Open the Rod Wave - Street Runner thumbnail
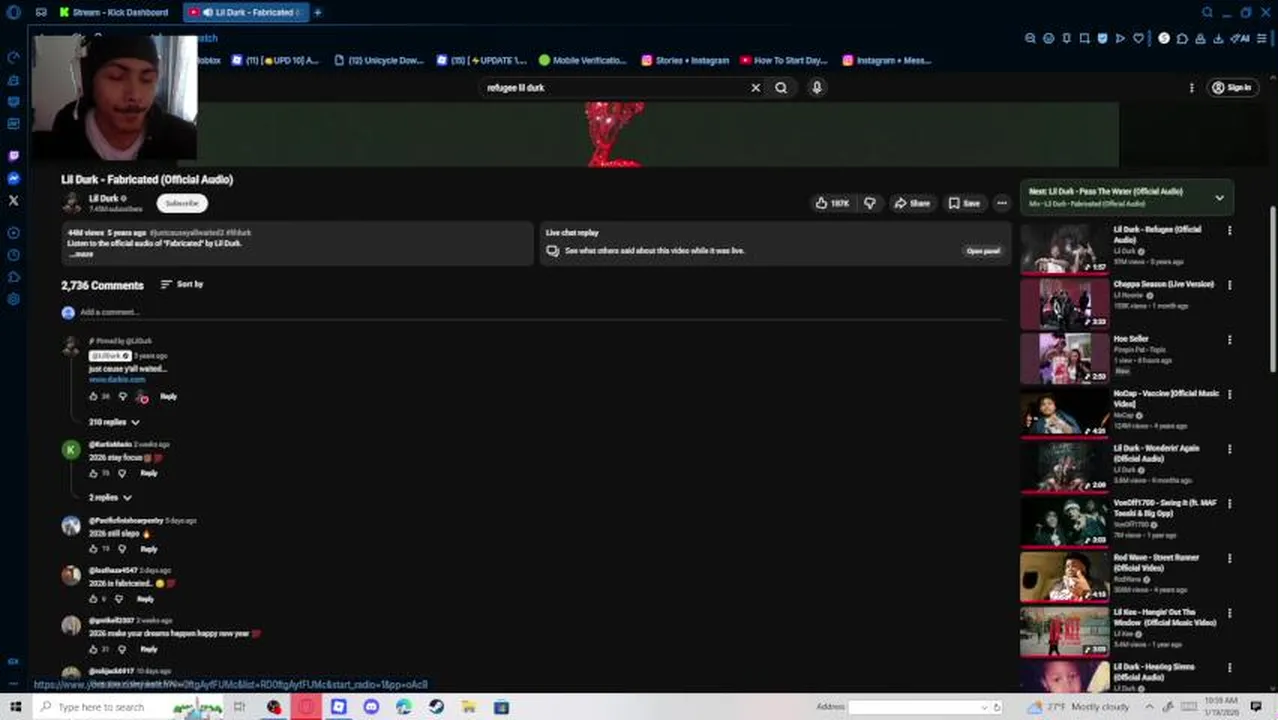This screenshot has width=1278, height=720. 1064,576
